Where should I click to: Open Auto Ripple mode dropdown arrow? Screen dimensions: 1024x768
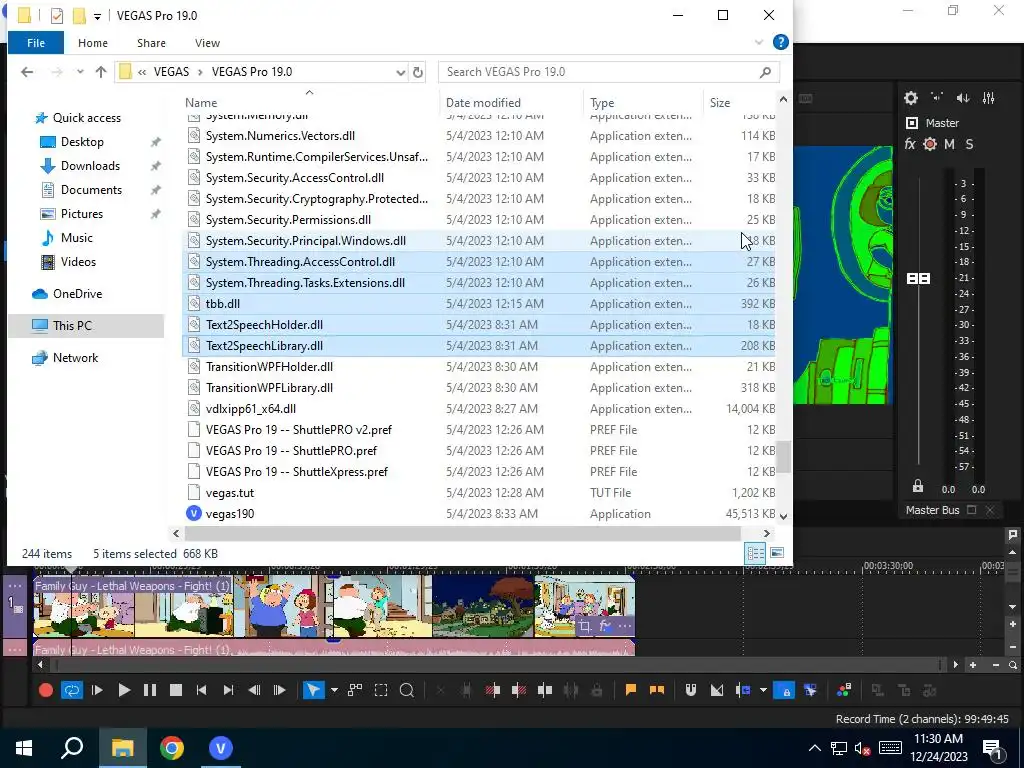click(763, 690)
